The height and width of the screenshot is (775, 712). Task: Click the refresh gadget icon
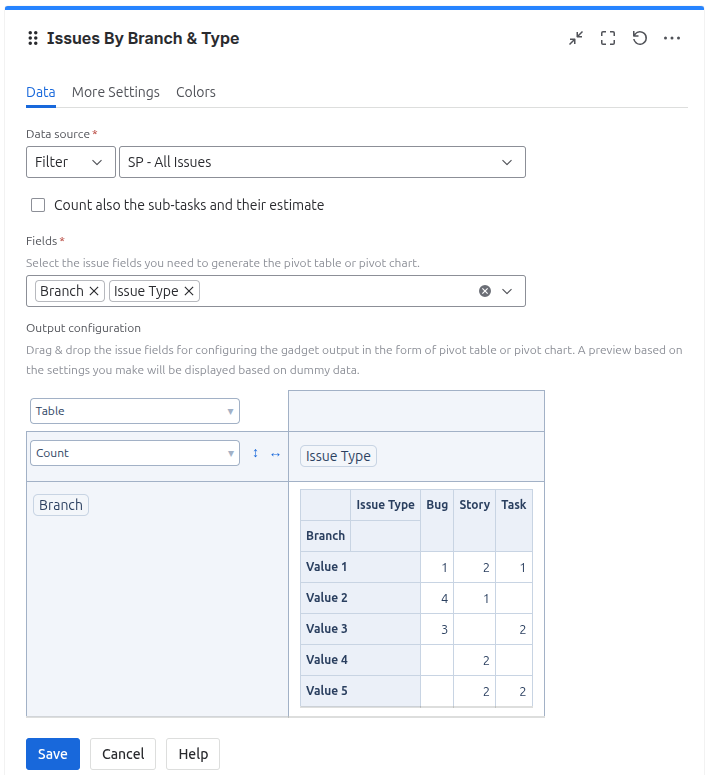(640, 38)
